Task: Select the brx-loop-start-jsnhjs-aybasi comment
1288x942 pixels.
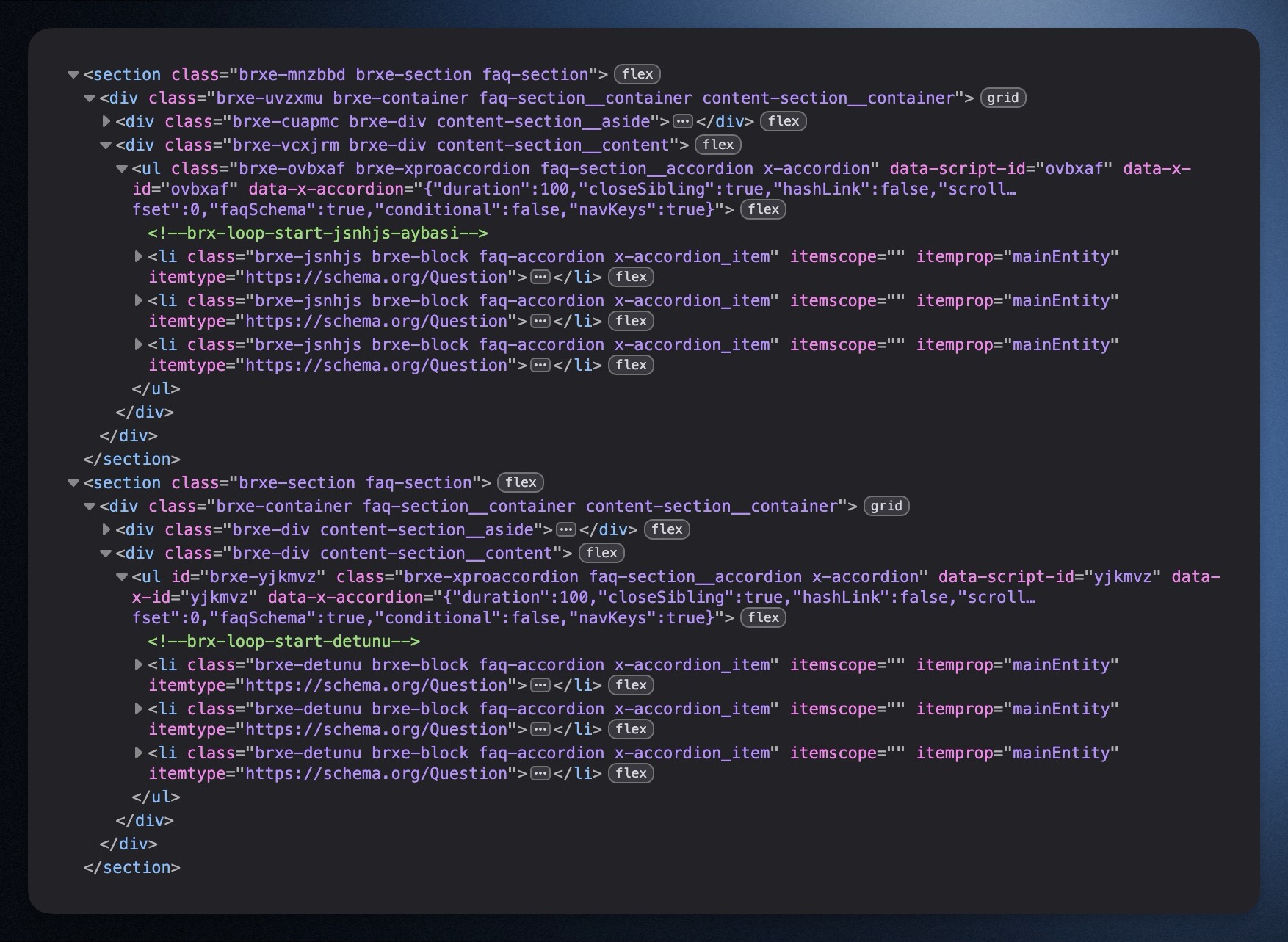Action: (x=317, y=233)
